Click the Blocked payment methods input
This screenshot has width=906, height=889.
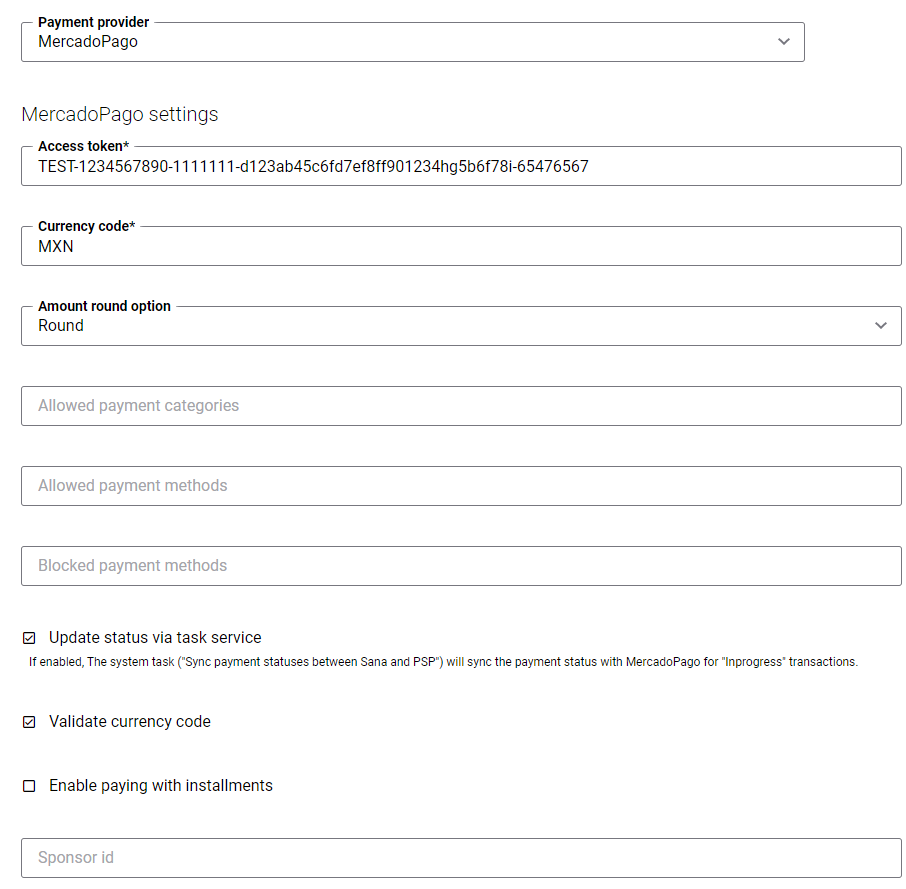pos(461,566)
